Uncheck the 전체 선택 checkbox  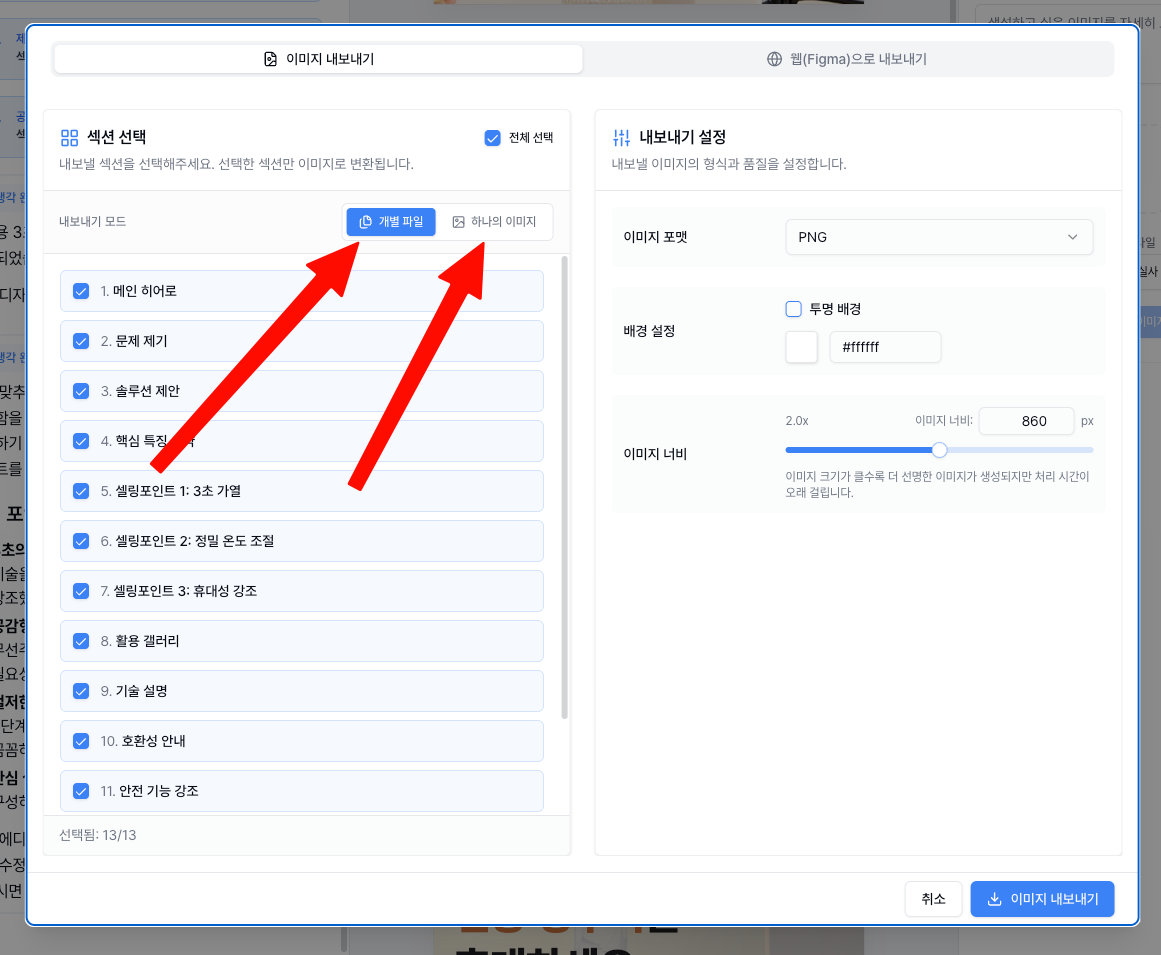click(492, 138)
